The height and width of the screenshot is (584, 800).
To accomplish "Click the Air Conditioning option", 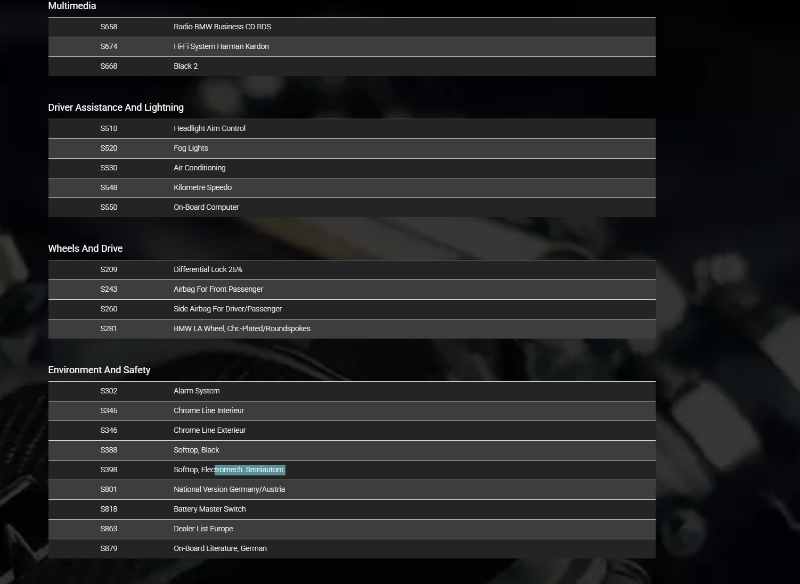I will click(x=199, y=168).
